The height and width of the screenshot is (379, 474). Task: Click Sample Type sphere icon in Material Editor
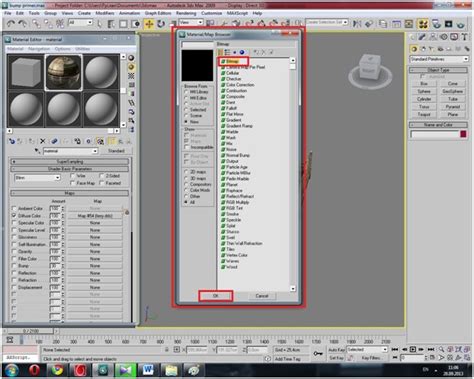pyautogui.click(x=131, y=58)
